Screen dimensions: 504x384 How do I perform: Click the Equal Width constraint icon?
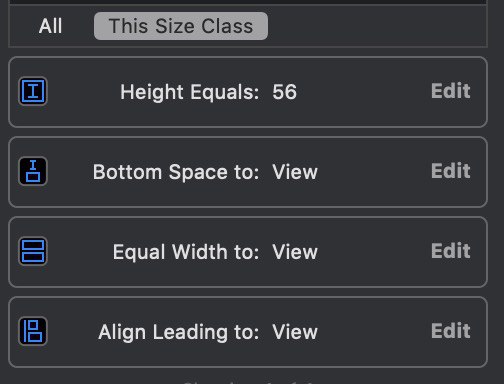click(x=33, y=251)
